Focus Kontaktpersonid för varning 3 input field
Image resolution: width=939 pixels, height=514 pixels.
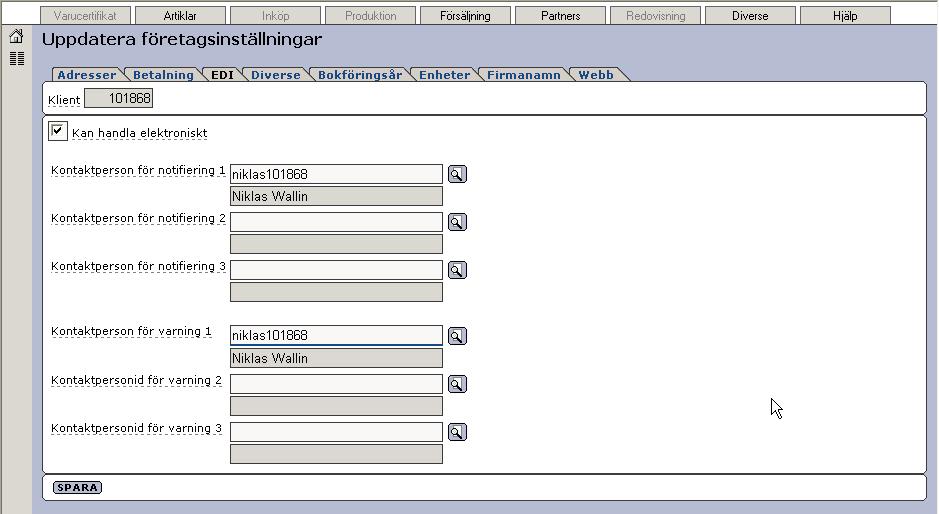tap(337, 432)
